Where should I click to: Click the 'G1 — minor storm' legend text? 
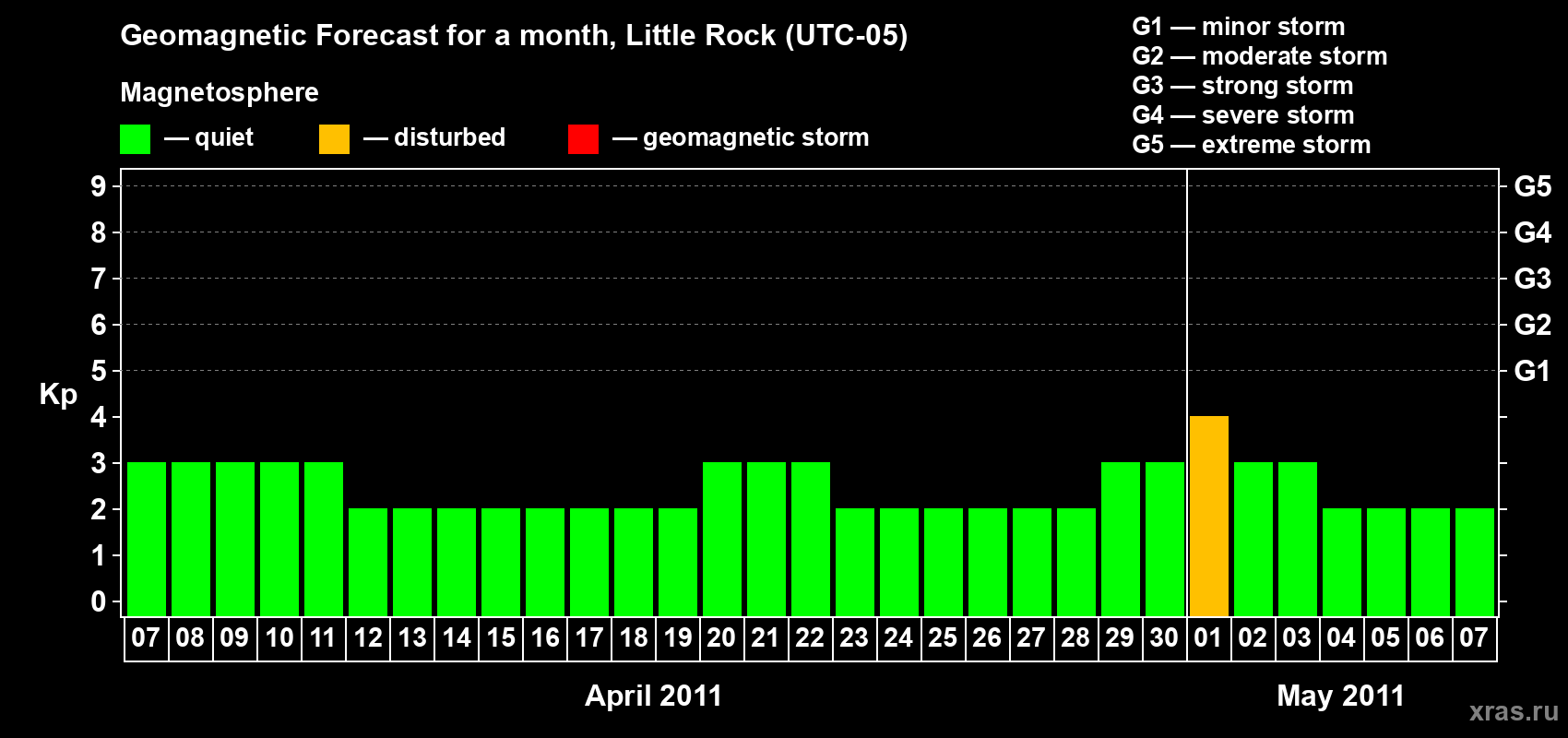[x=1239, y=27]
